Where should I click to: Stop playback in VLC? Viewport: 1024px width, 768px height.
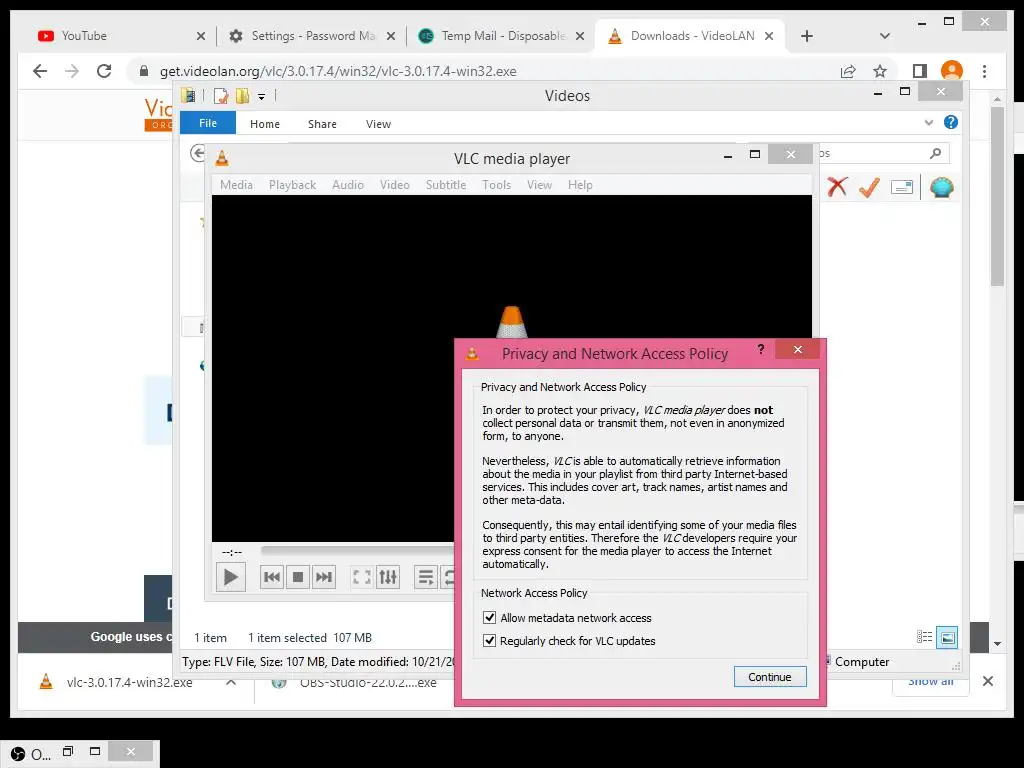298,577
